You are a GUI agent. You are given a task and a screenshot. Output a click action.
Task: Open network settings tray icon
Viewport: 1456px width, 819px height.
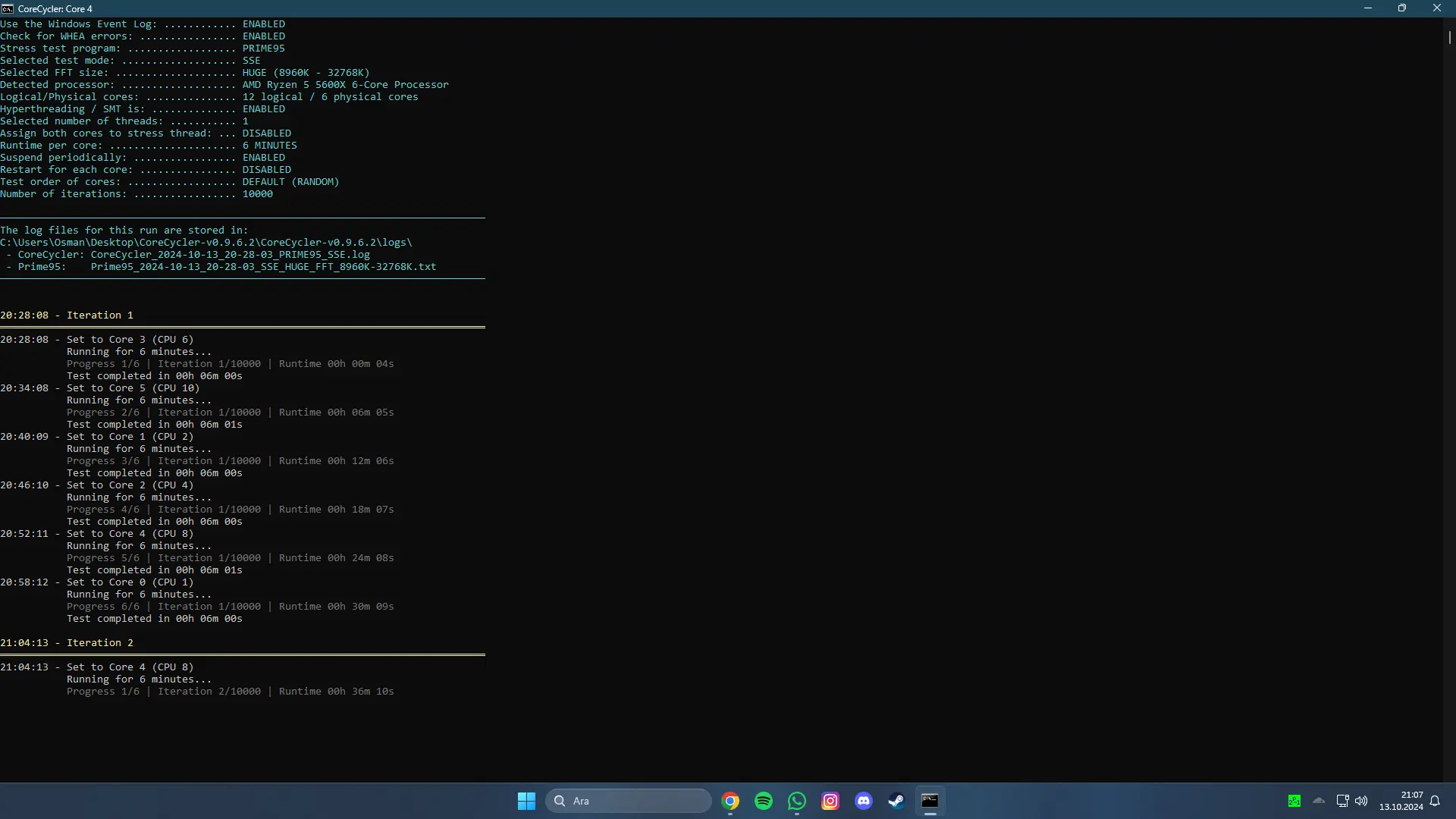1342,801
